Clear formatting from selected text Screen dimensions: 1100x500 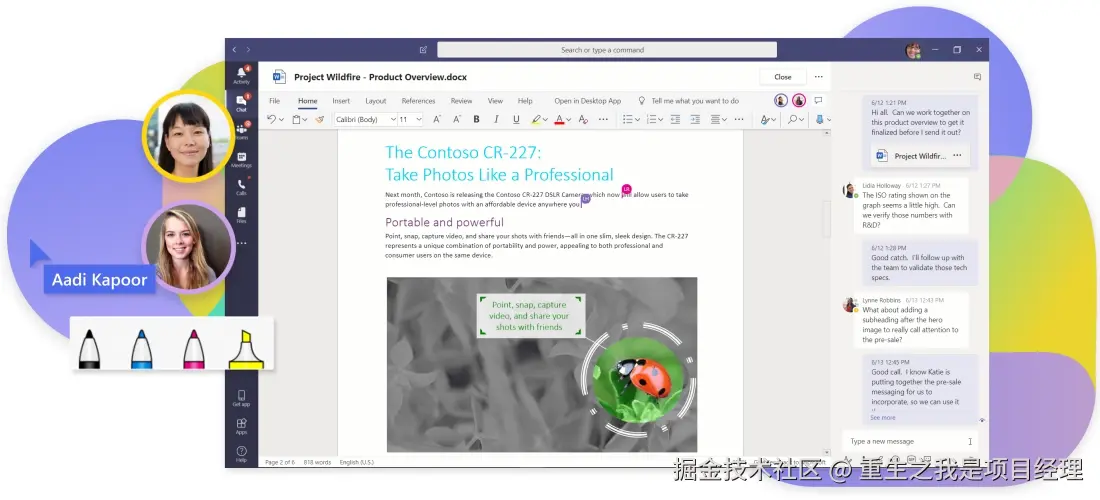point(582,119)
